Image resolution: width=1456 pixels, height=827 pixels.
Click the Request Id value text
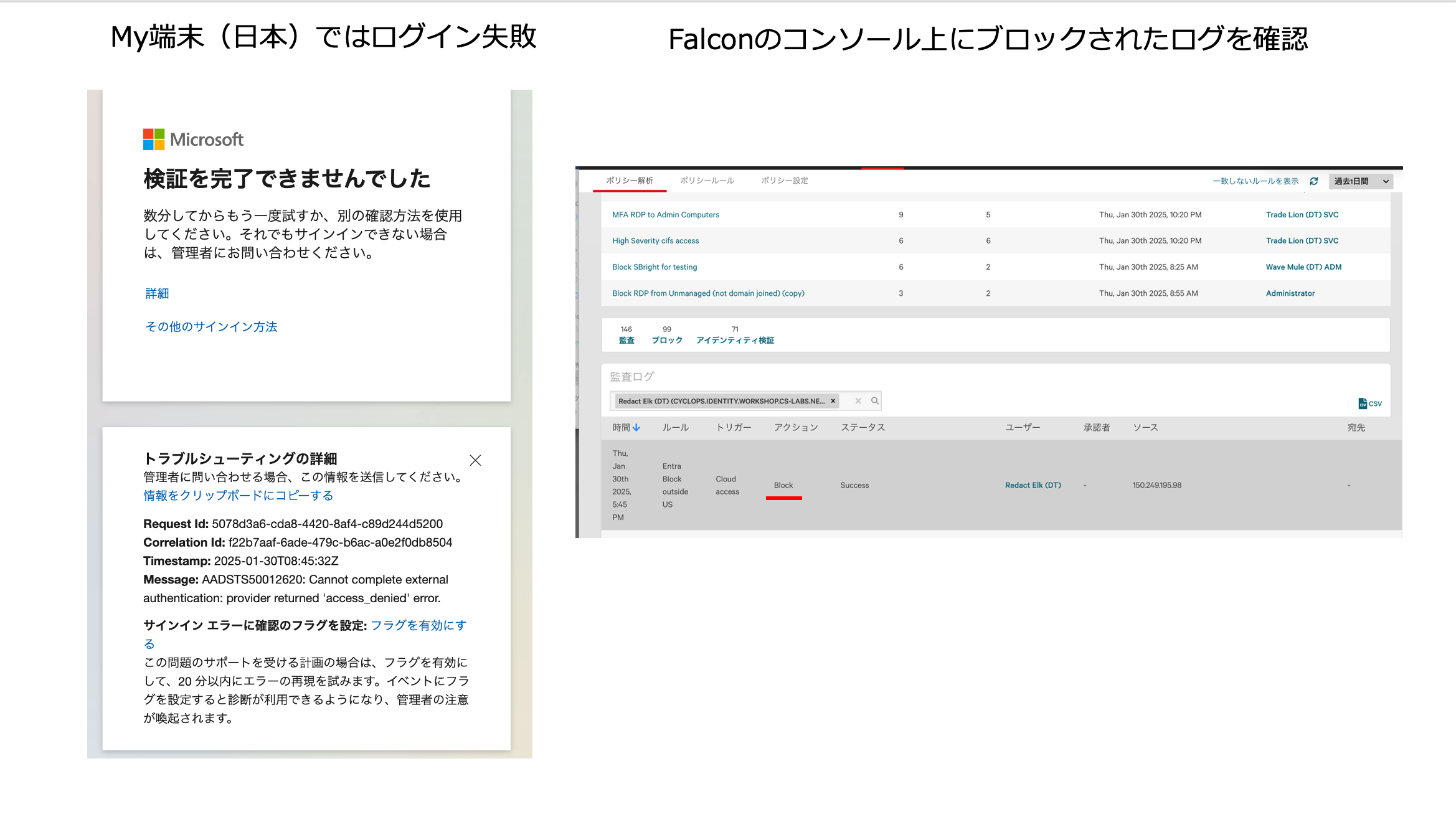(327, 524)
